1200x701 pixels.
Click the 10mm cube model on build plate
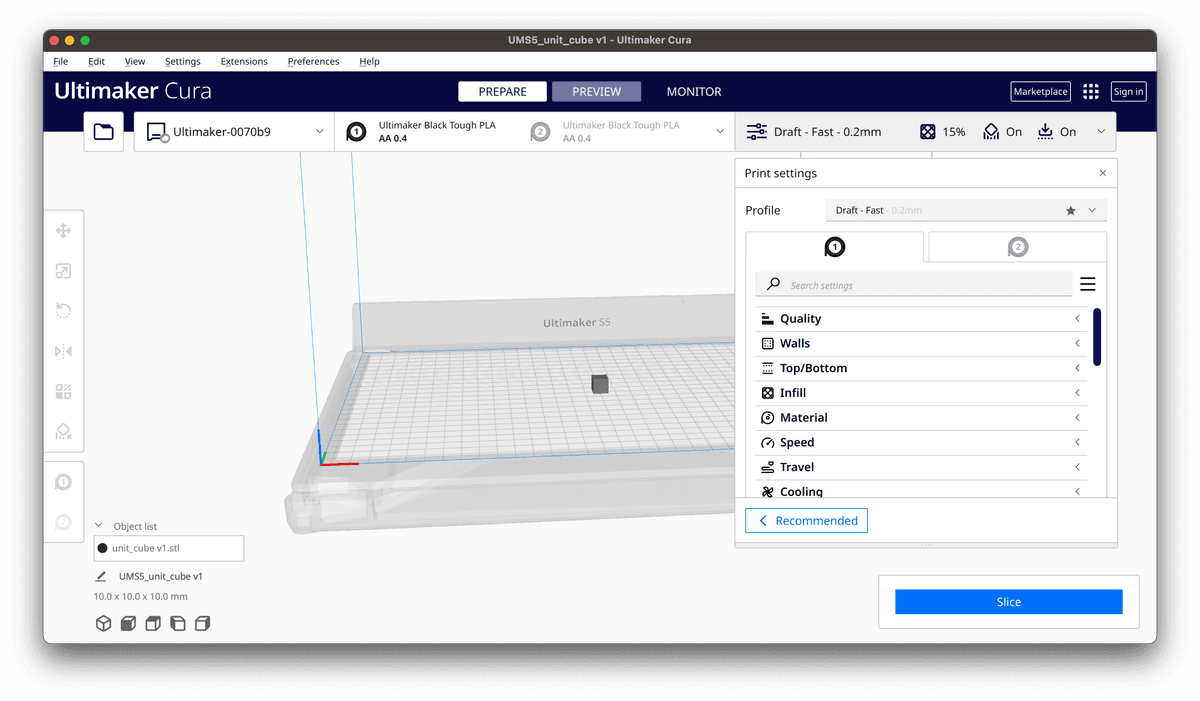(600, 384)
